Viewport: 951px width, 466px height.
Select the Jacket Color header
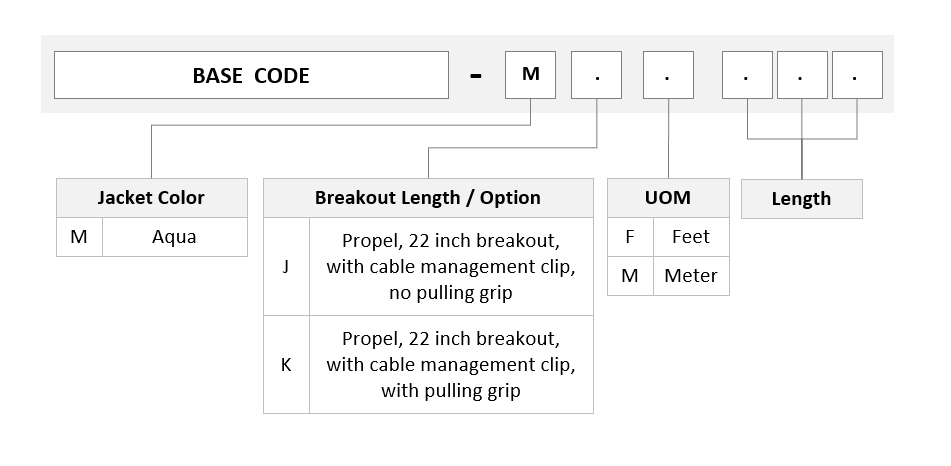[152, 198]
